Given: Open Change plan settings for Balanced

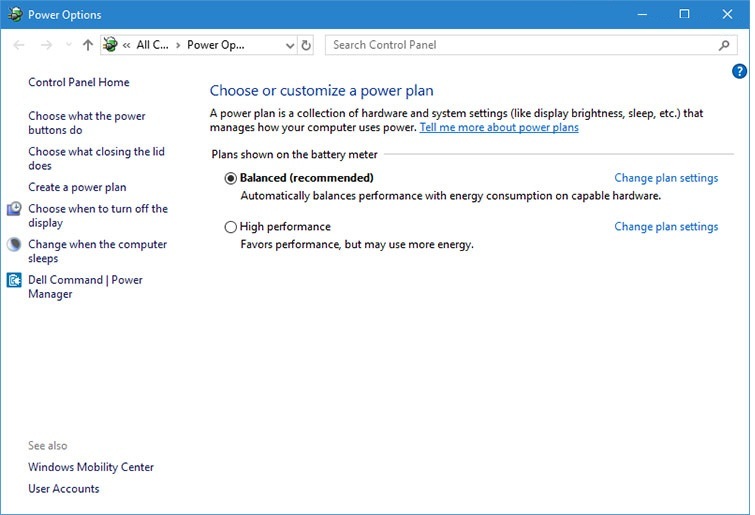Looking at the screenshot, I should (x=665, y=178).
